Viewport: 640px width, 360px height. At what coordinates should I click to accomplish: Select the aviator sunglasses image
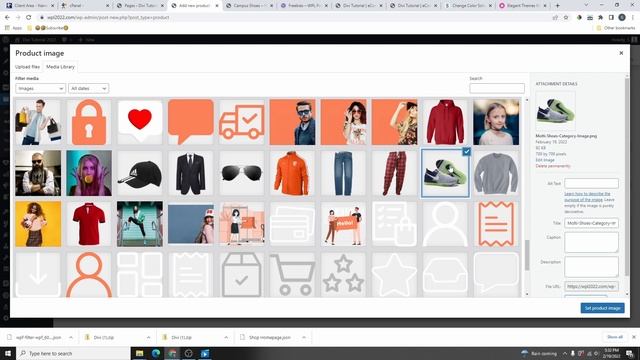pos(242,173)
